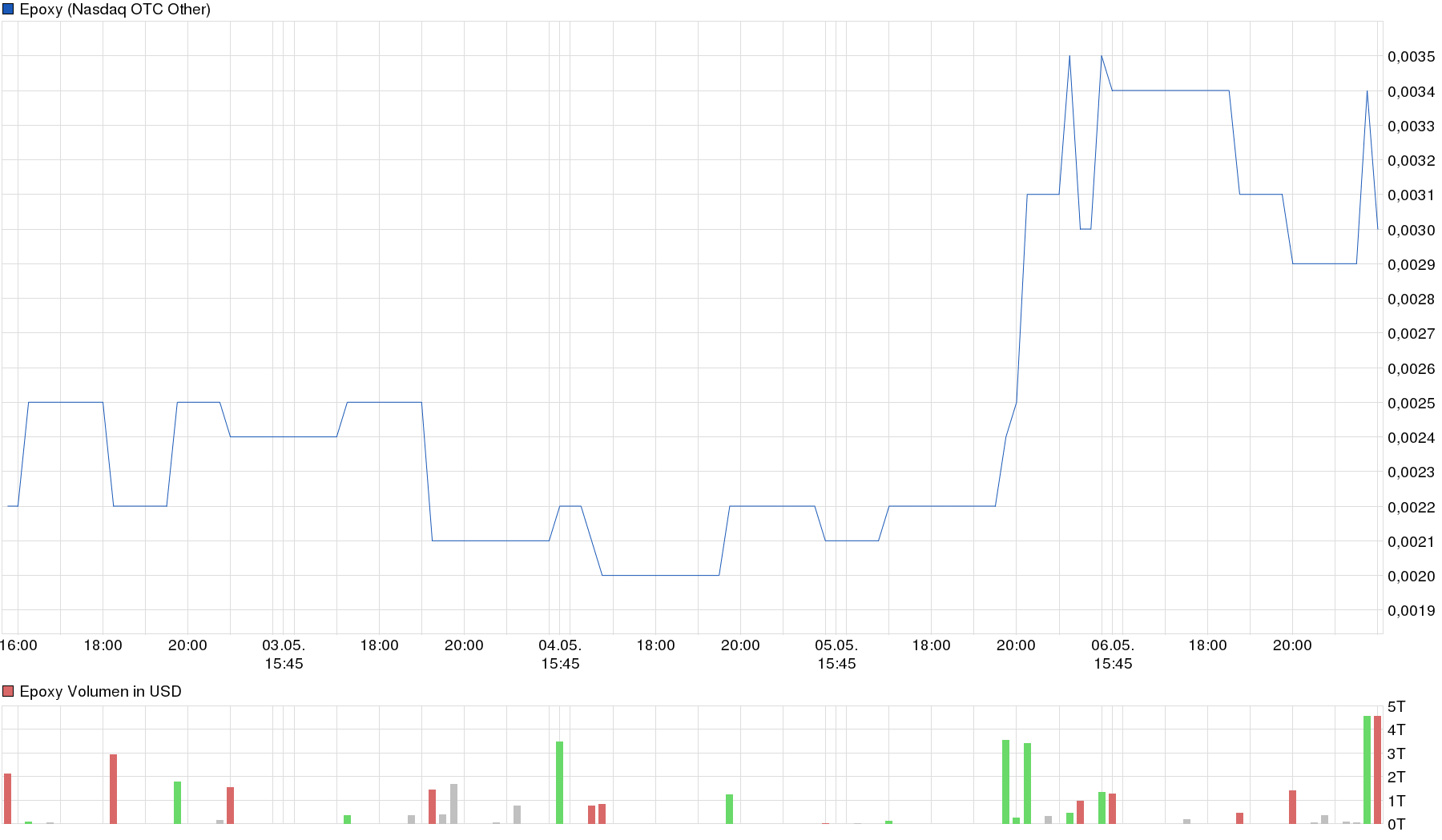Click the 03.05. 15:45 date label
Screen dimensions: 1442x840
[x=284, y=654]
